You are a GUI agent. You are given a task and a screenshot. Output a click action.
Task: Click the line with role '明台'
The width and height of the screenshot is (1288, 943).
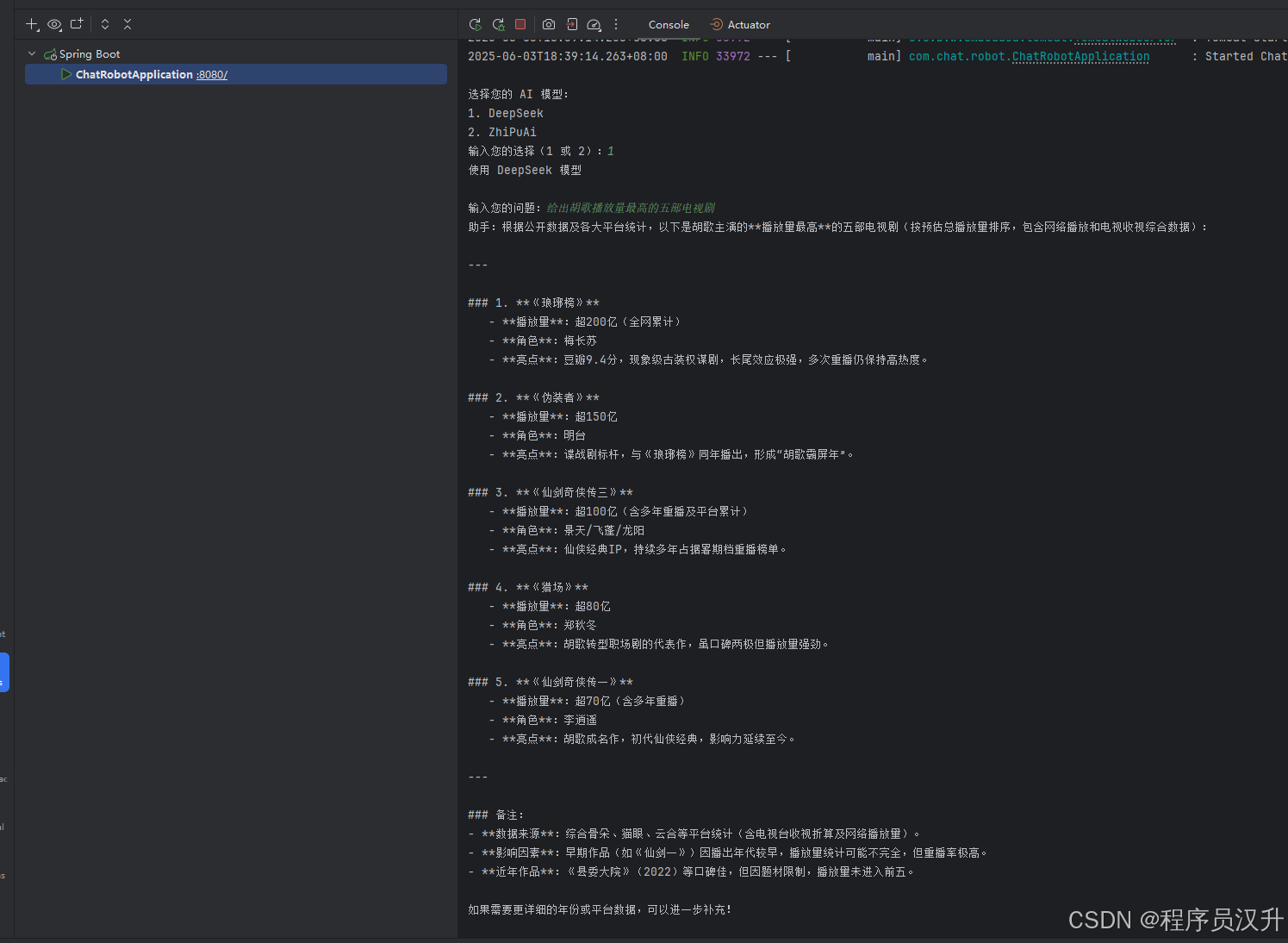538,435
